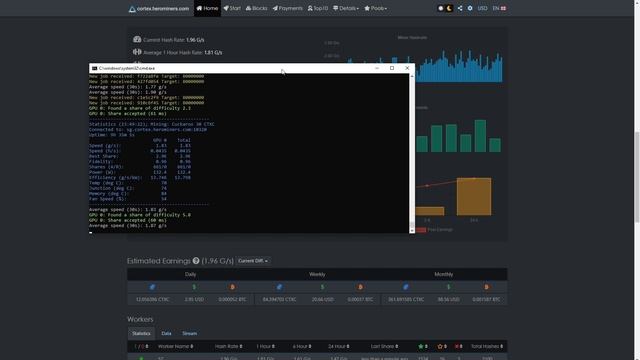Sort workers by Hash Rate column
The height and width of the screenshot is (360, 640).
[229, 346]
